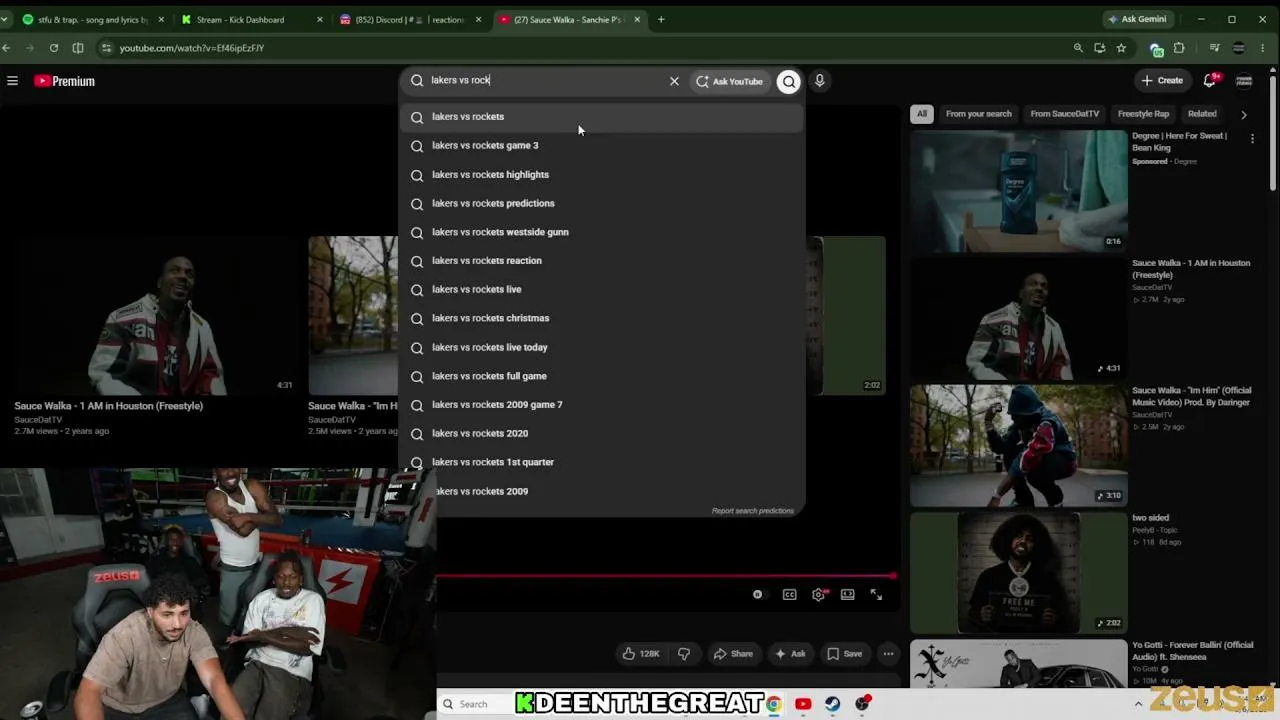Pick suggestion 'lakers vs rockets 2020'

(x=602, y=433)
